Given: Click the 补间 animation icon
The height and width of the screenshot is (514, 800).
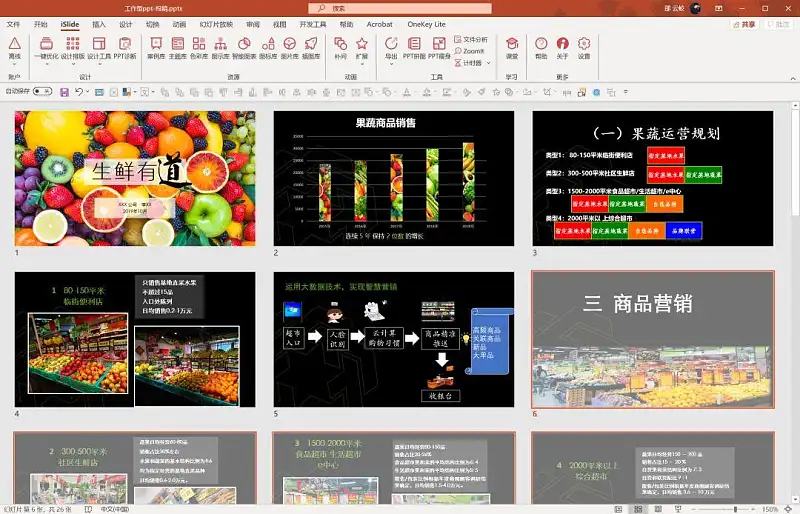Looking at the screenshot, I should click(340, 44).
